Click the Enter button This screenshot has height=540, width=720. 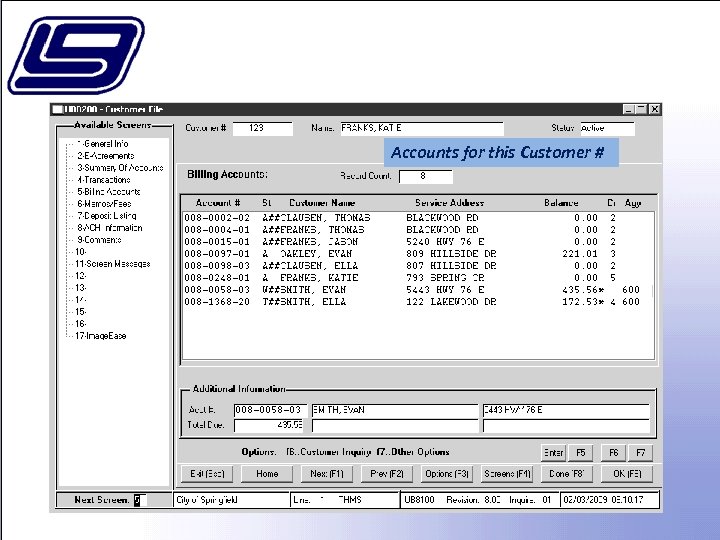pyautogui.click(x=553, y=453)
